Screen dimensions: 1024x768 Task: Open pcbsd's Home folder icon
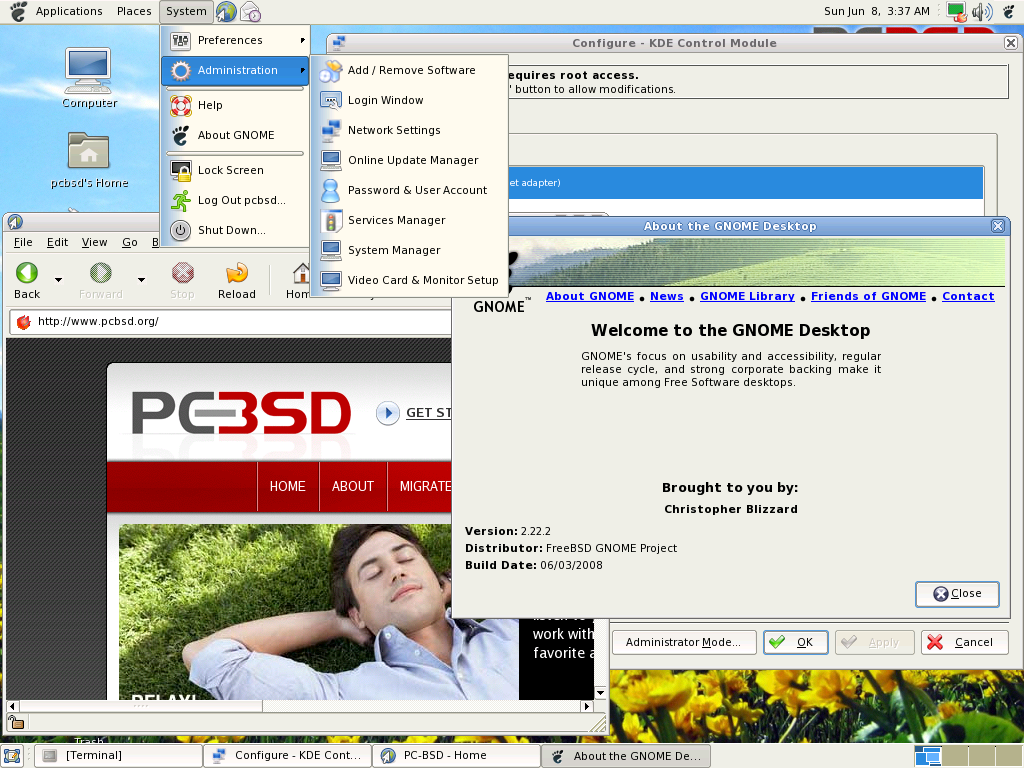click(x=89, y=161)
